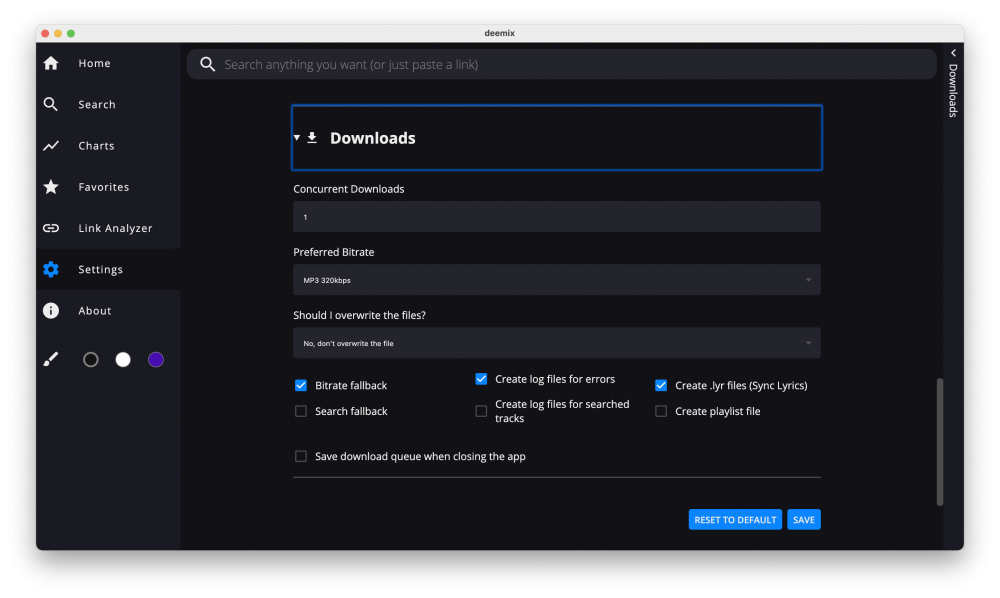This screenshot has width=1000, height=598.
Task: Collapse the Downloads section header
Action: (x=372, y=138)
